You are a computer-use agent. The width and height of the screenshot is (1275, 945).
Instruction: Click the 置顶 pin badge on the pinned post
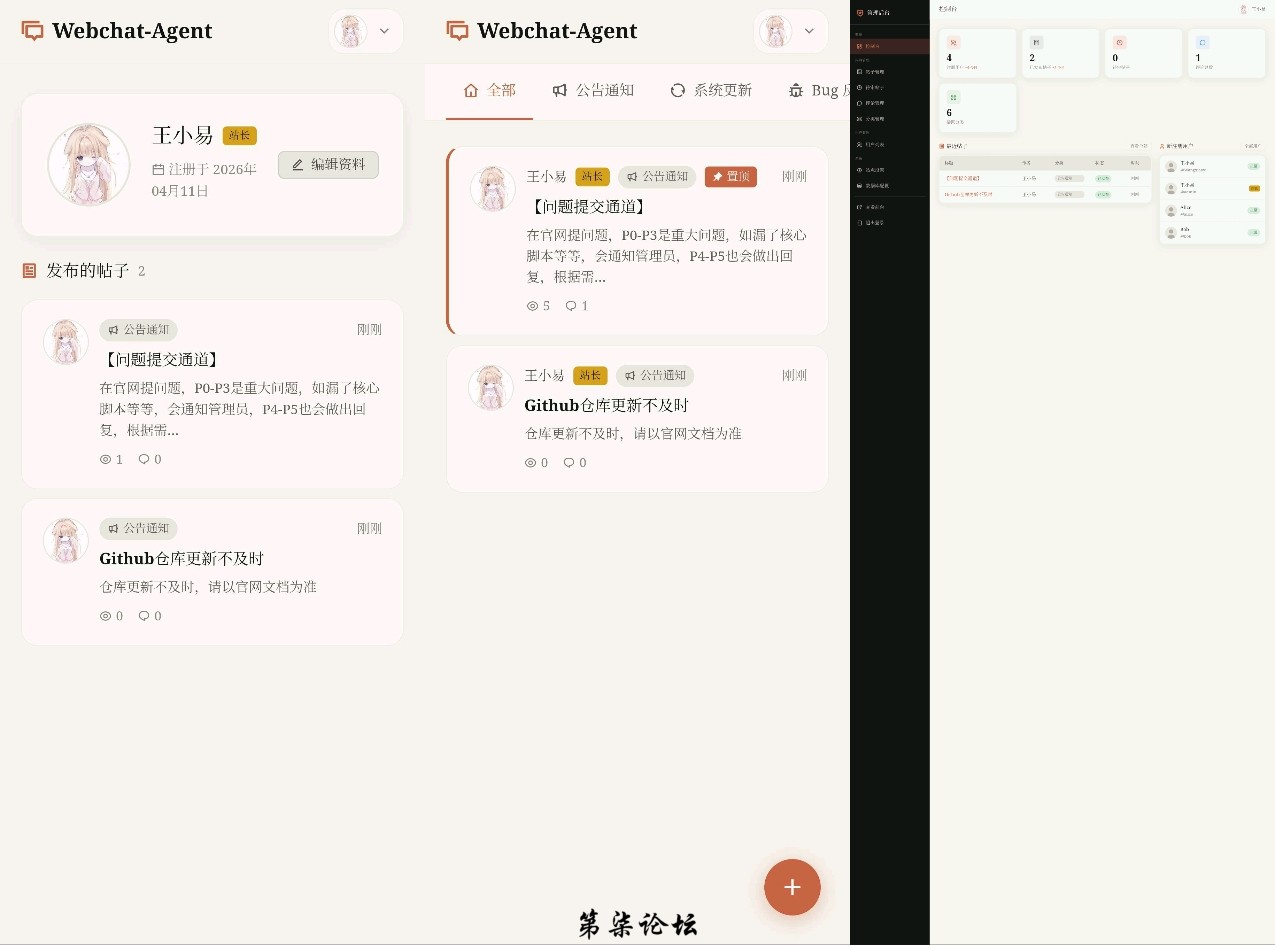pos(730,177)
